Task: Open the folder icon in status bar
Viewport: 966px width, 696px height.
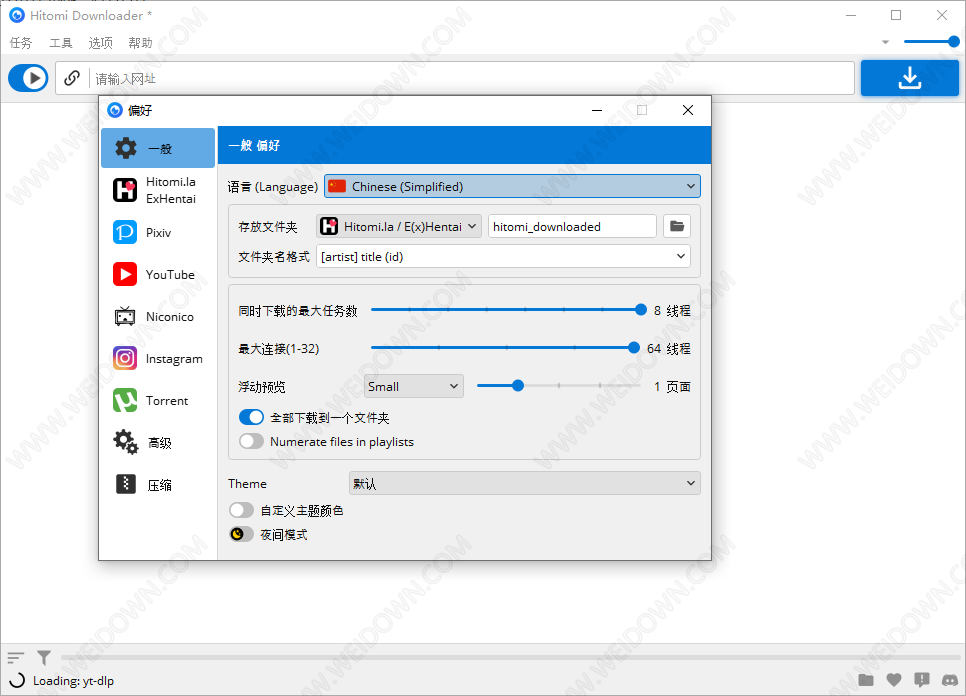Action: [x=866, y=680]
